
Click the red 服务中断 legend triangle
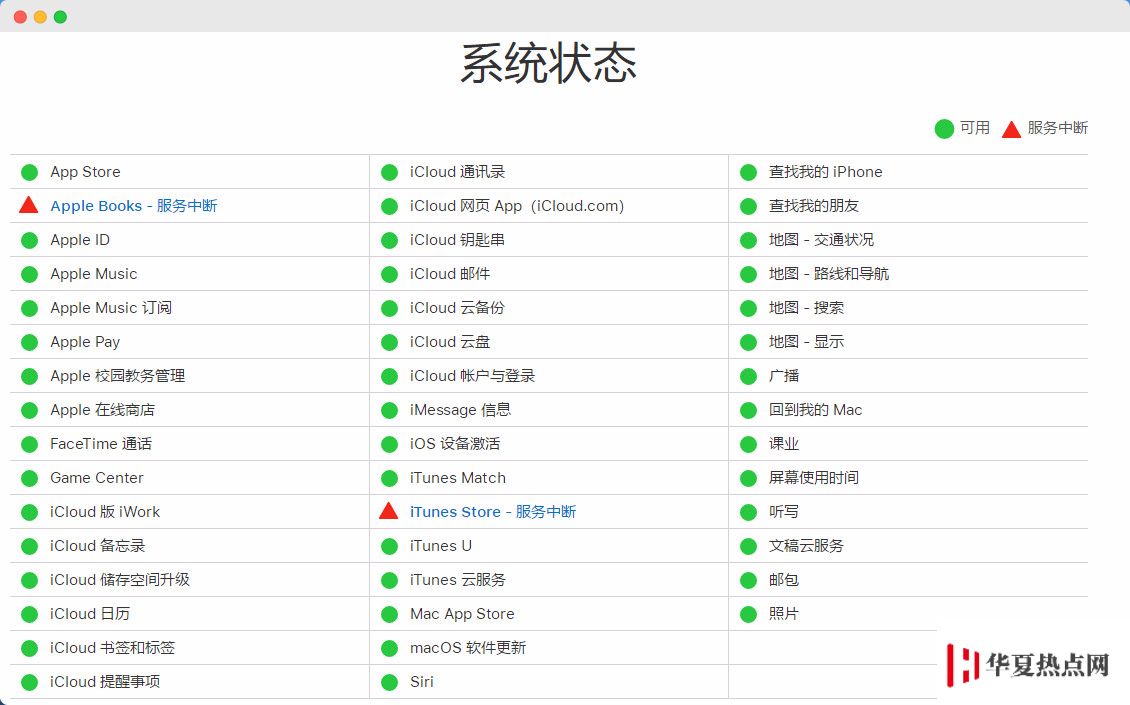click(x=1011, y=129)
